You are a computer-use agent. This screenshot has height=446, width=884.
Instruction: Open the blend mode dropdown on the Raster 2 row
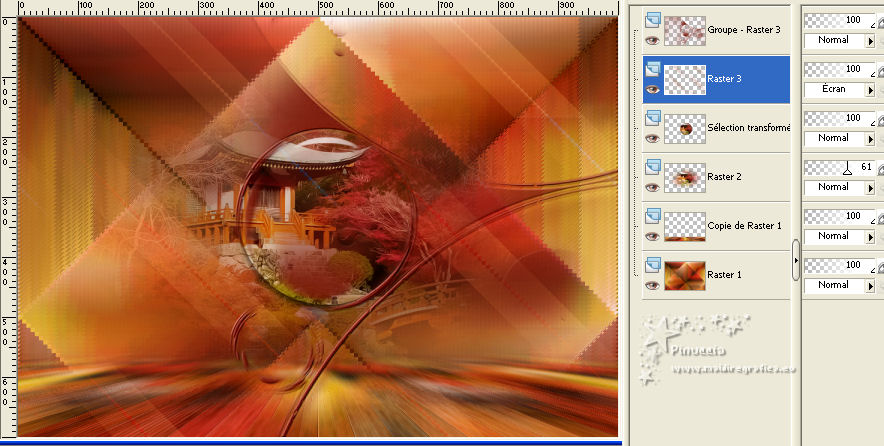839,188
